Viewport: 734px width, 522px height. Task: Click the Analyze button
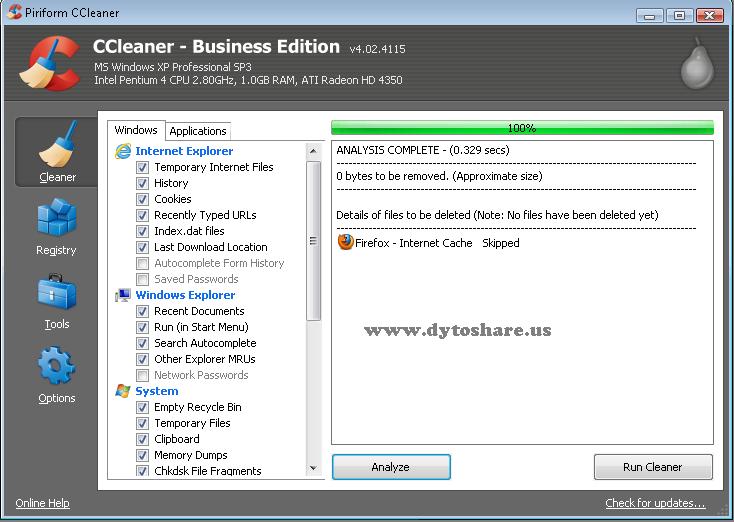click(x=391, y=467)
